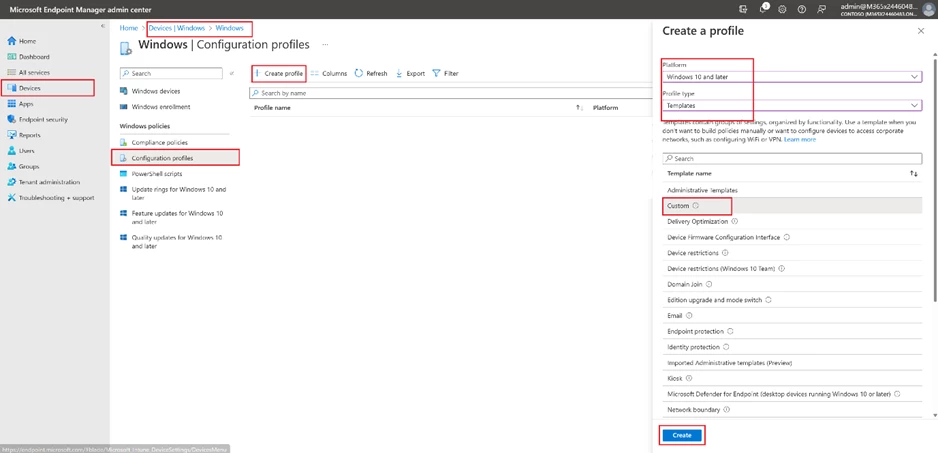Click the admin account avatar
Screen dimensions: 938x453
930,10
